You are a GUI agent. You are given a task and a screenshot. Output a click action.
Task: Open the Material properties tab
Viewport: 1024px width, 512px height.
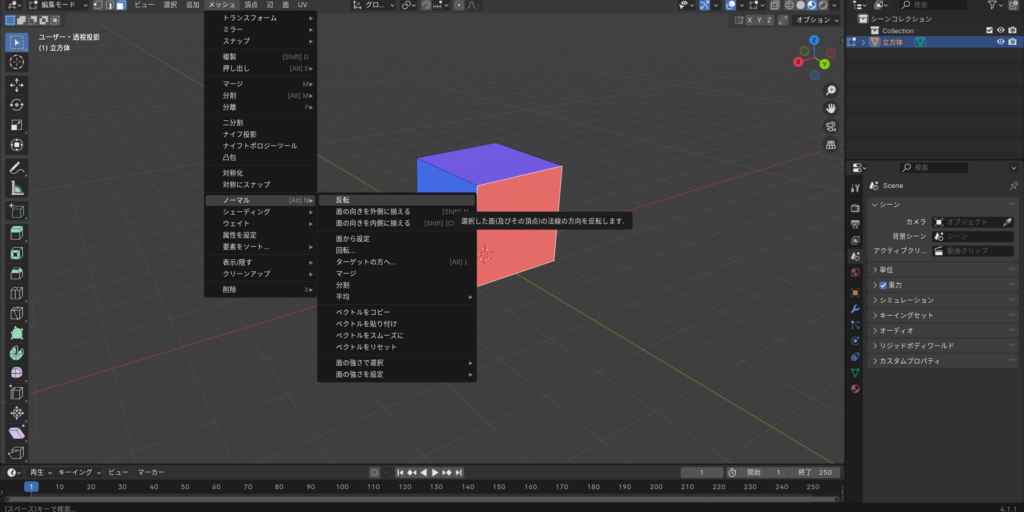[856, 389]
